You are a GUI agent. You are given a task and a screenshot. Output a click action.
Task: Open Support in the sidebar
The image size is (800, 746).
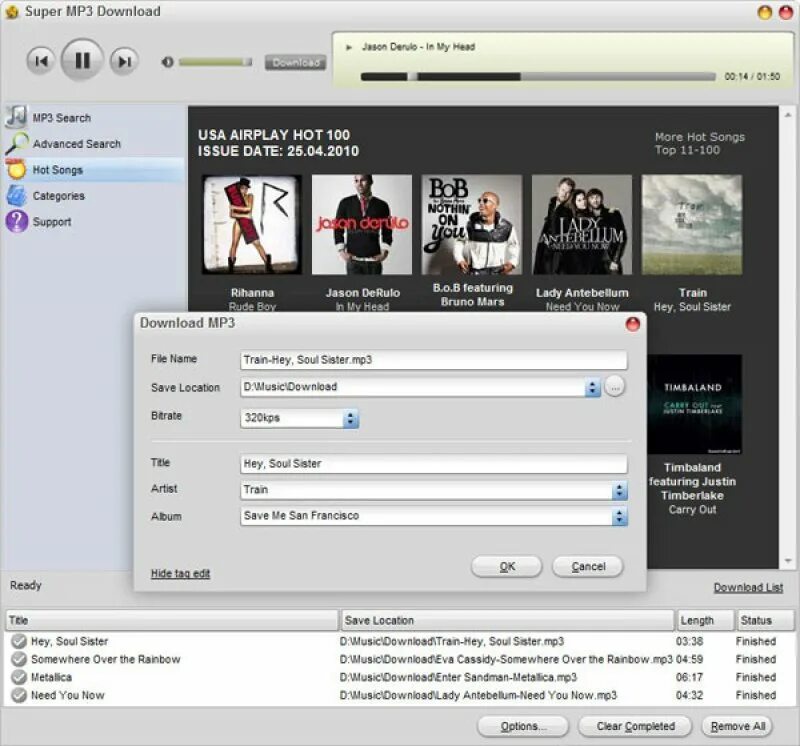52,222
